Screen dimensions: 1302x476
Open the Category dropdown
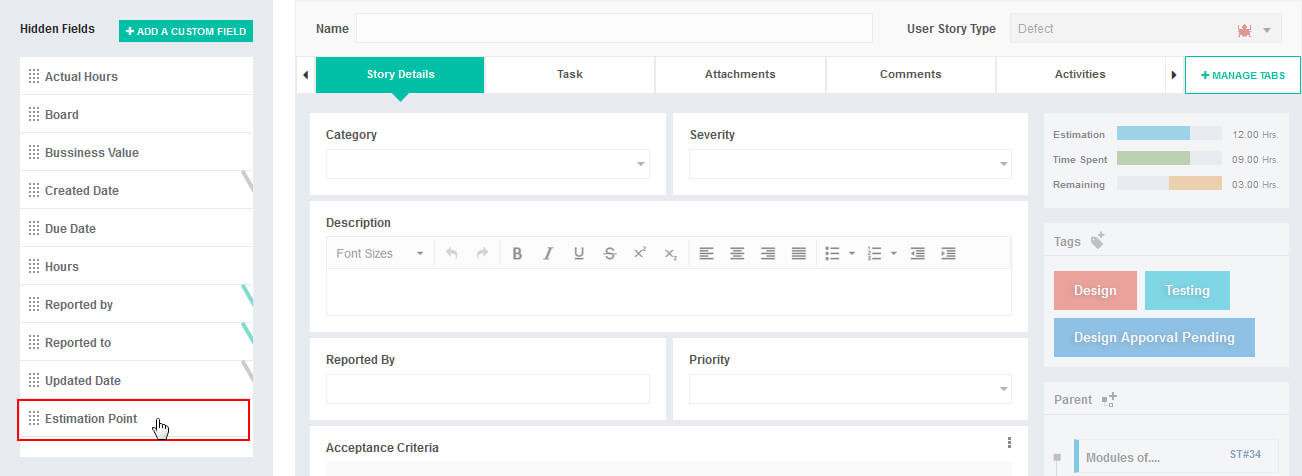(x=487, y=164)
